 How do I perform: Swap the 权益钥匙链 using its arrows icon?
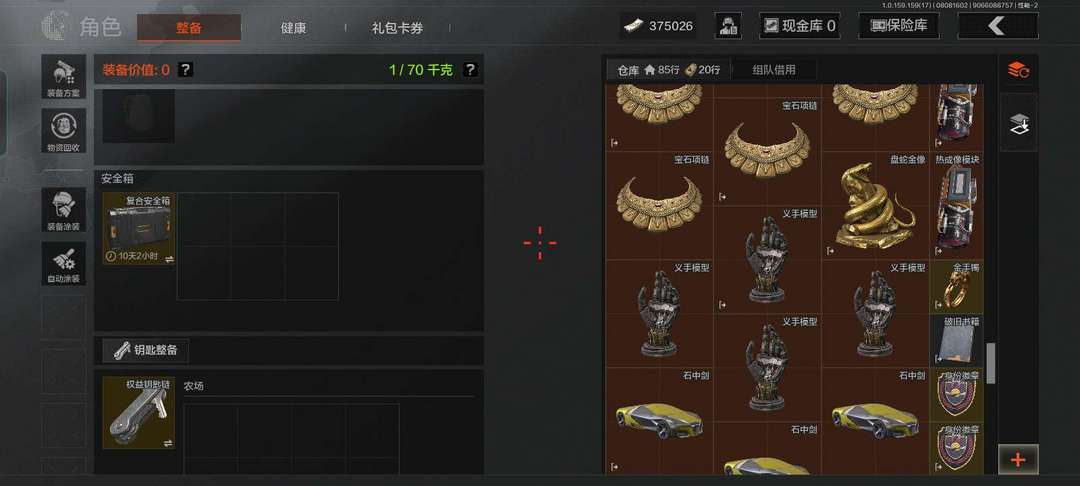(x=168, y=444)
